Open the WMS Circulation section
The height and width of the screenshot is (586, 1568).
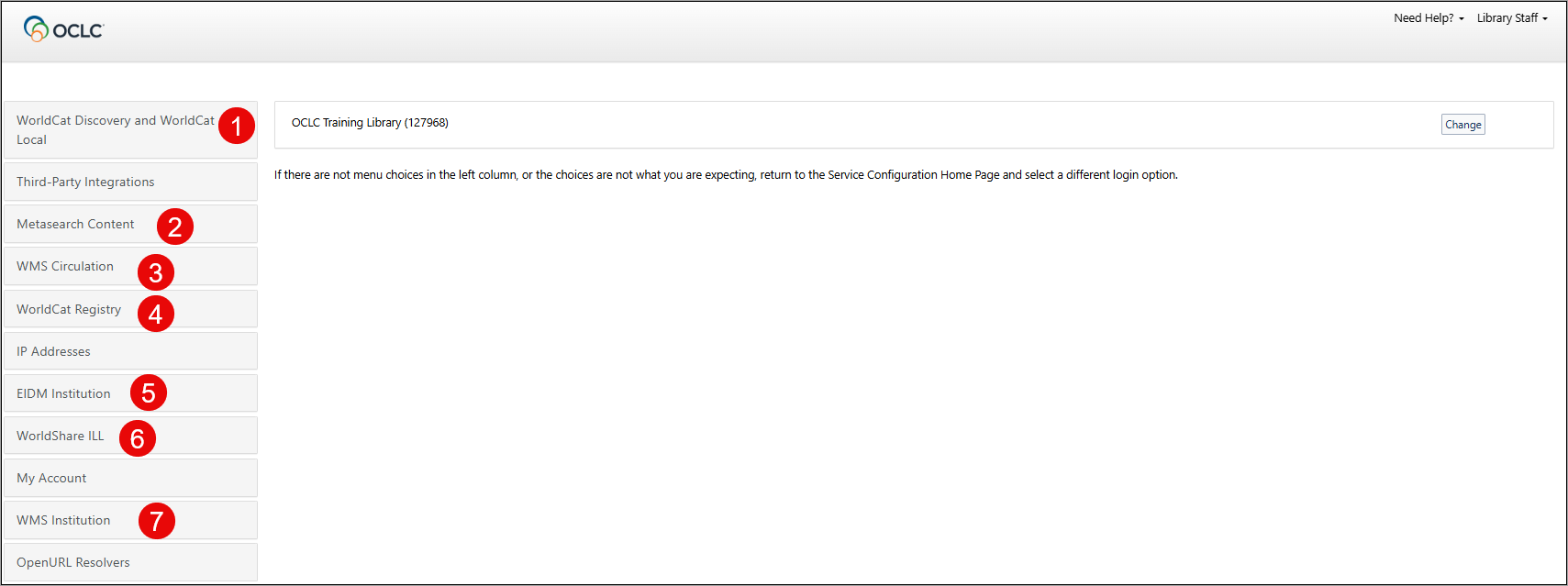coord(130,266)
